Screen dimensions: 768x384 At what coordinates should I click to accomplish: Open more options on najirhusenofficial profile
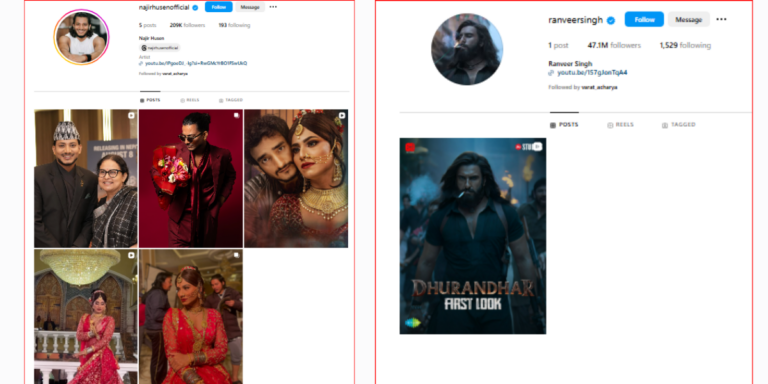click(273, 7)
